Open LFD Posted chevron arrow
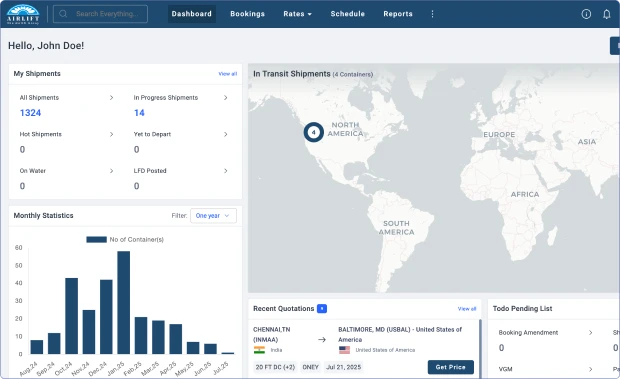620x379 pixels. [225, 171]
